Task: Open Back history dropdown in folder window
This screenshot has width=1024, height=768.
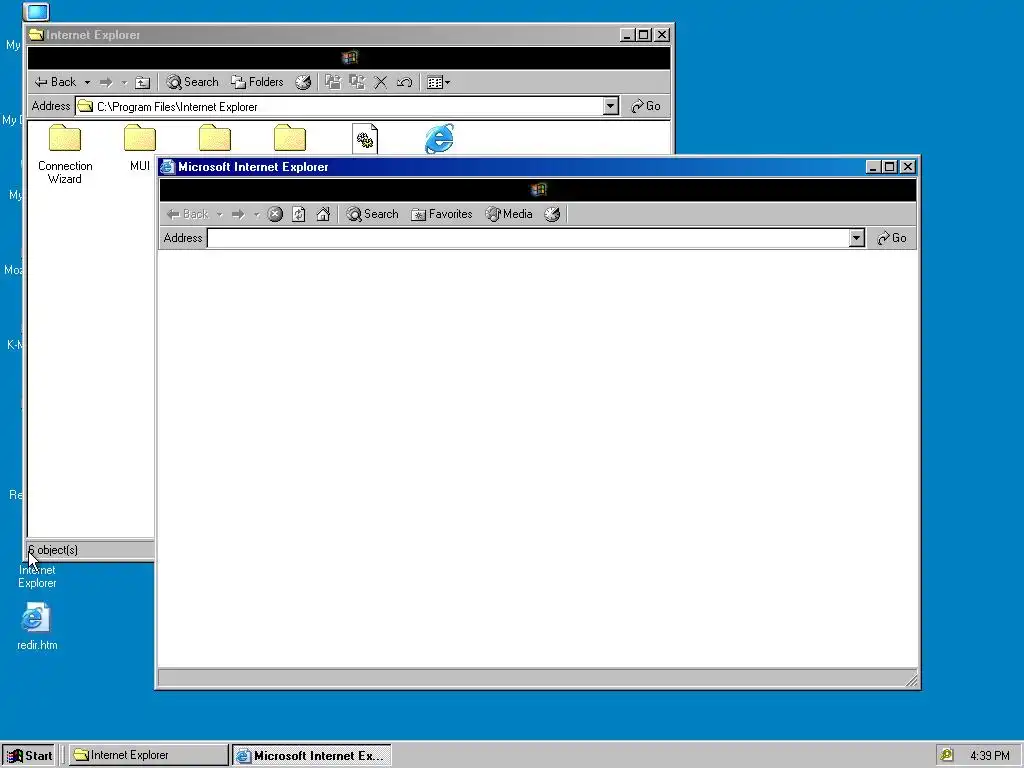Action: (x=88, y=82)
